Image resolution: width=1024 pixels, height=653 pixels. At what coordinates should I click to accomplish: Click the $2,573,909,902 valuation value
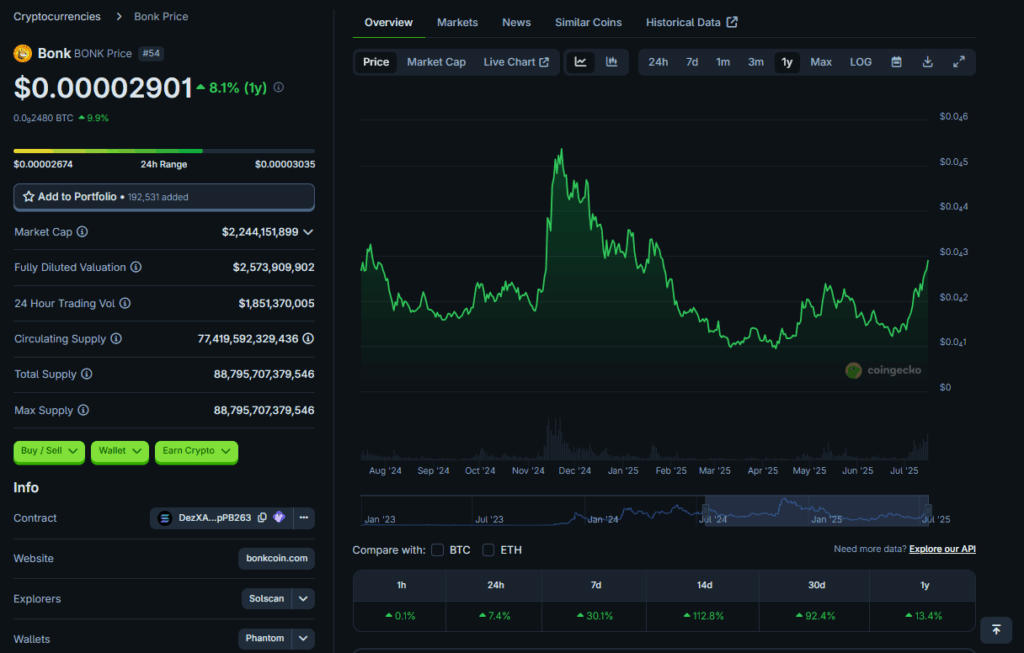pyautogui.click(x=274, y=267)
